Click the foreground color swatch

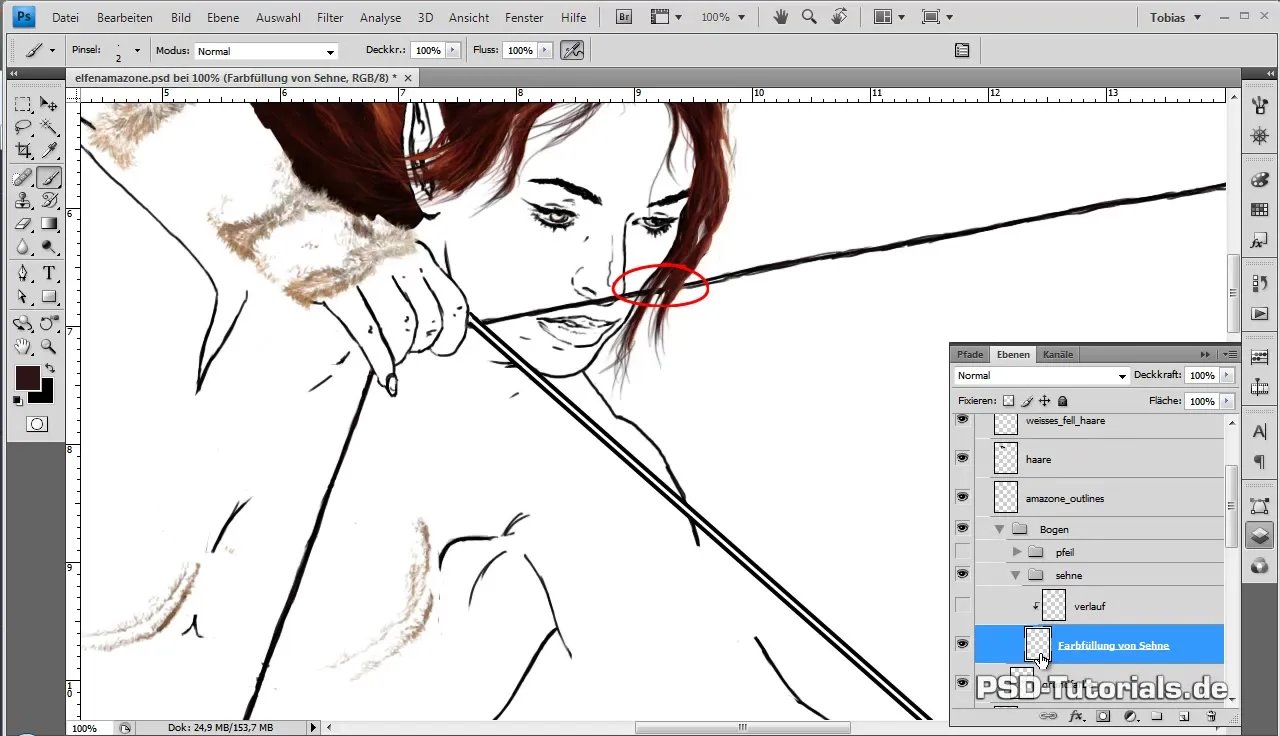[27, 377]
